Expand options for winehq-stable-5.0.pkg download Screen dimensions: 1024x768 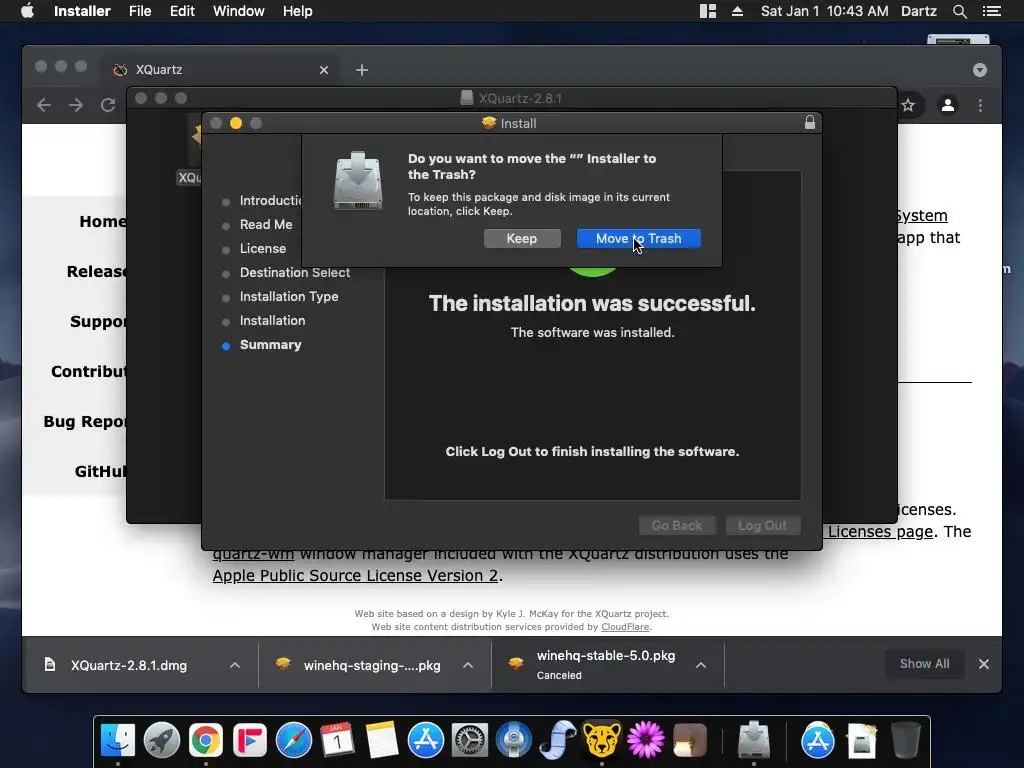701,665
